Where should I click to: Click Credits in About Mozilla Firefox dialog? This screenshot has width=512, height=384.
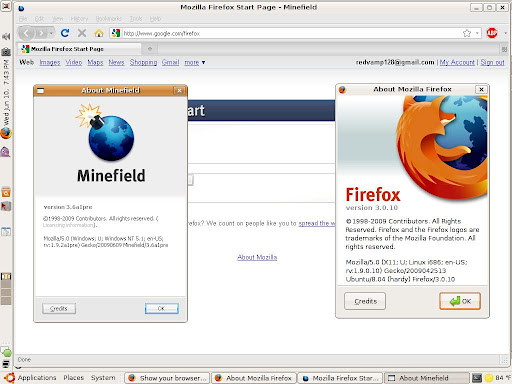tap(365, 301)
